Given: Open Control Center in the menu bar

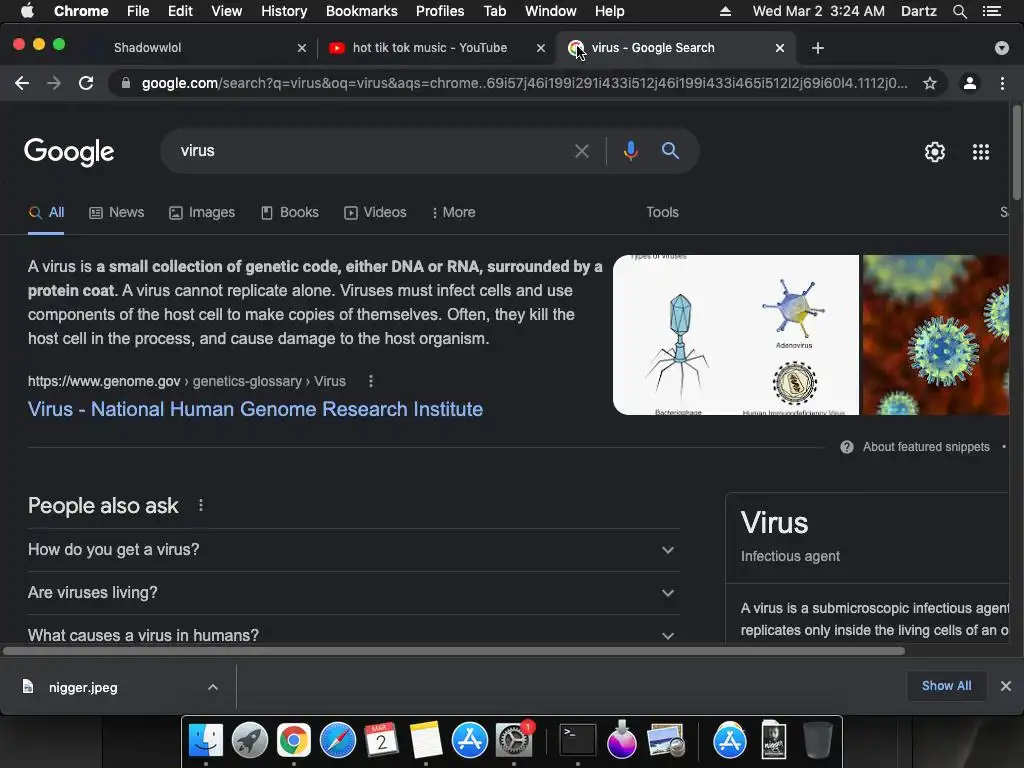Looking at the screenshot, I should click(x=992, y=11).
